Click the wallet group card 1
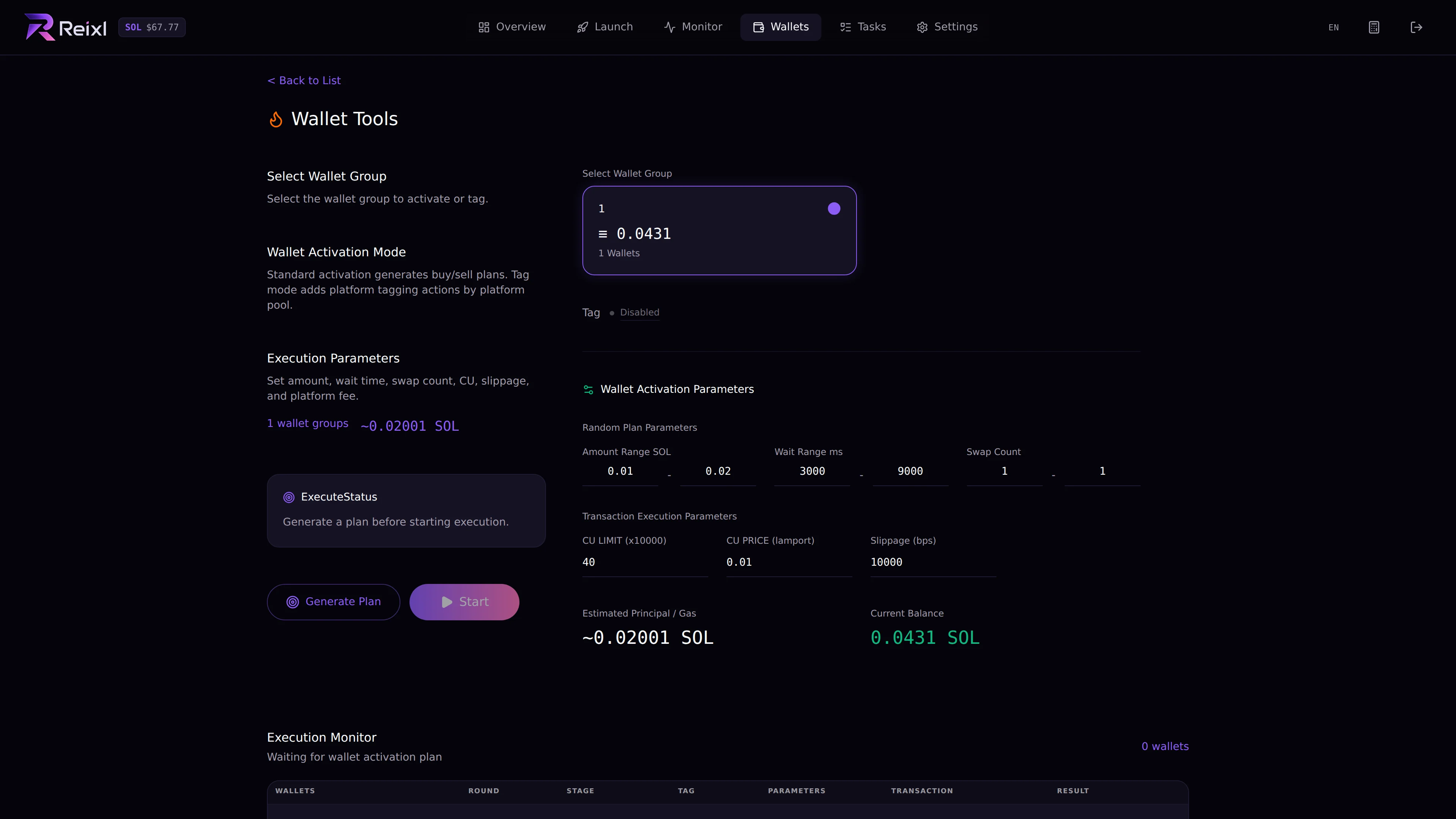This screenshot has height=819, width=1456. click(x=720, y=231)
